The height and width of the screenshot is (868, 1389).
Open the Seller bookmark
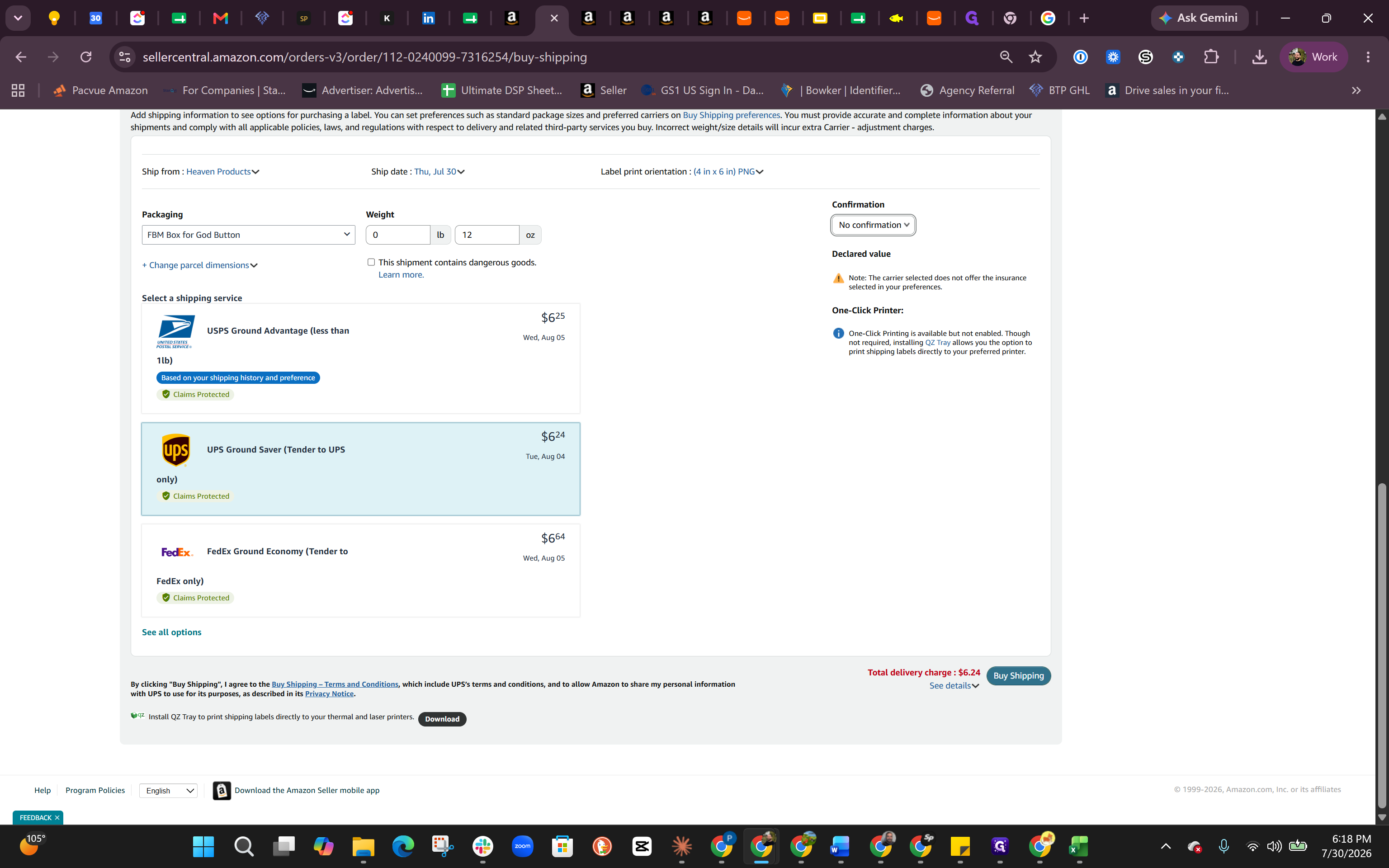[x=603, y=90]
